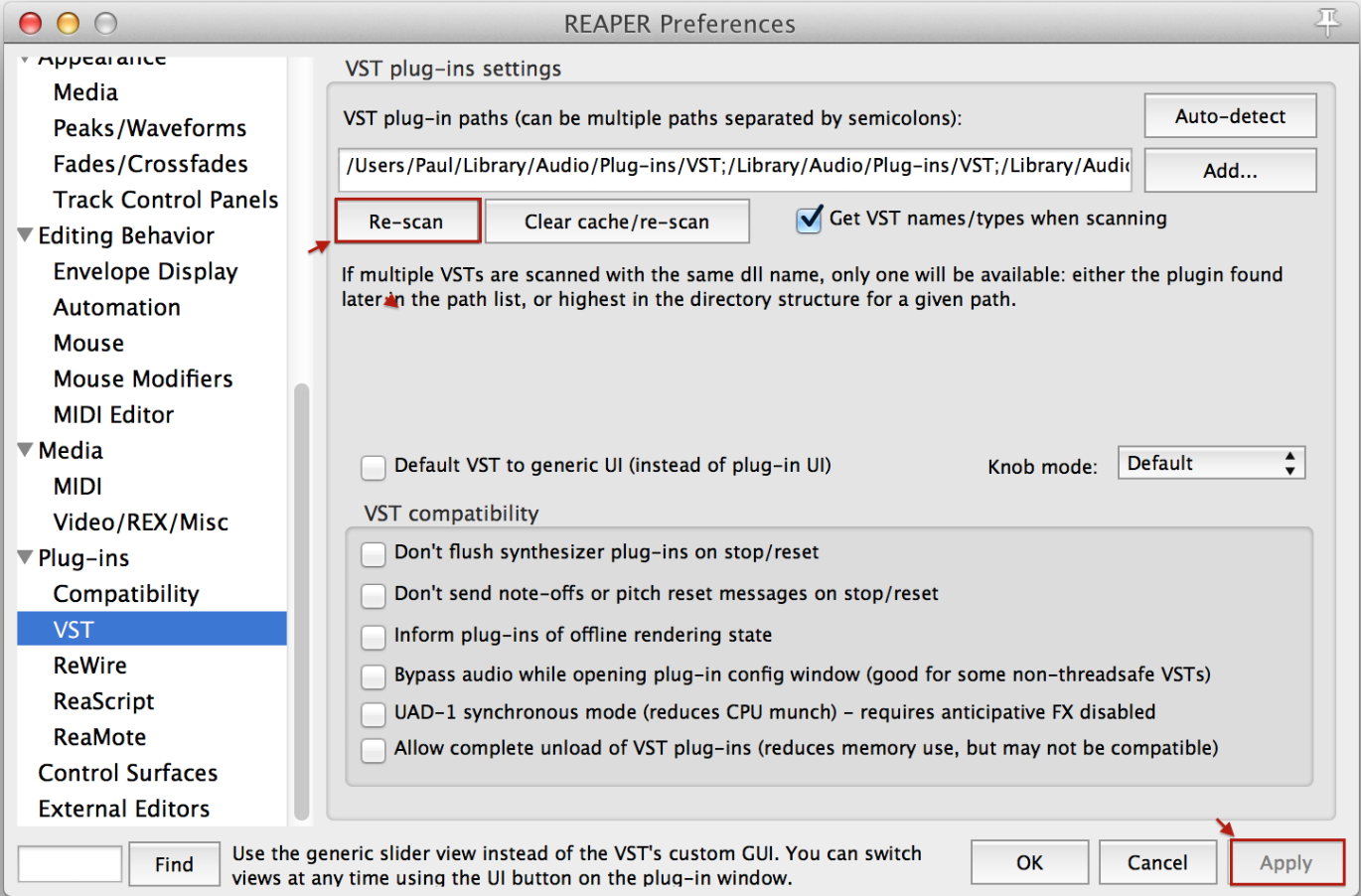This screenshot has height=896, width=1361.
Task: Click the red close window button
Action: [x=31, y=23]
